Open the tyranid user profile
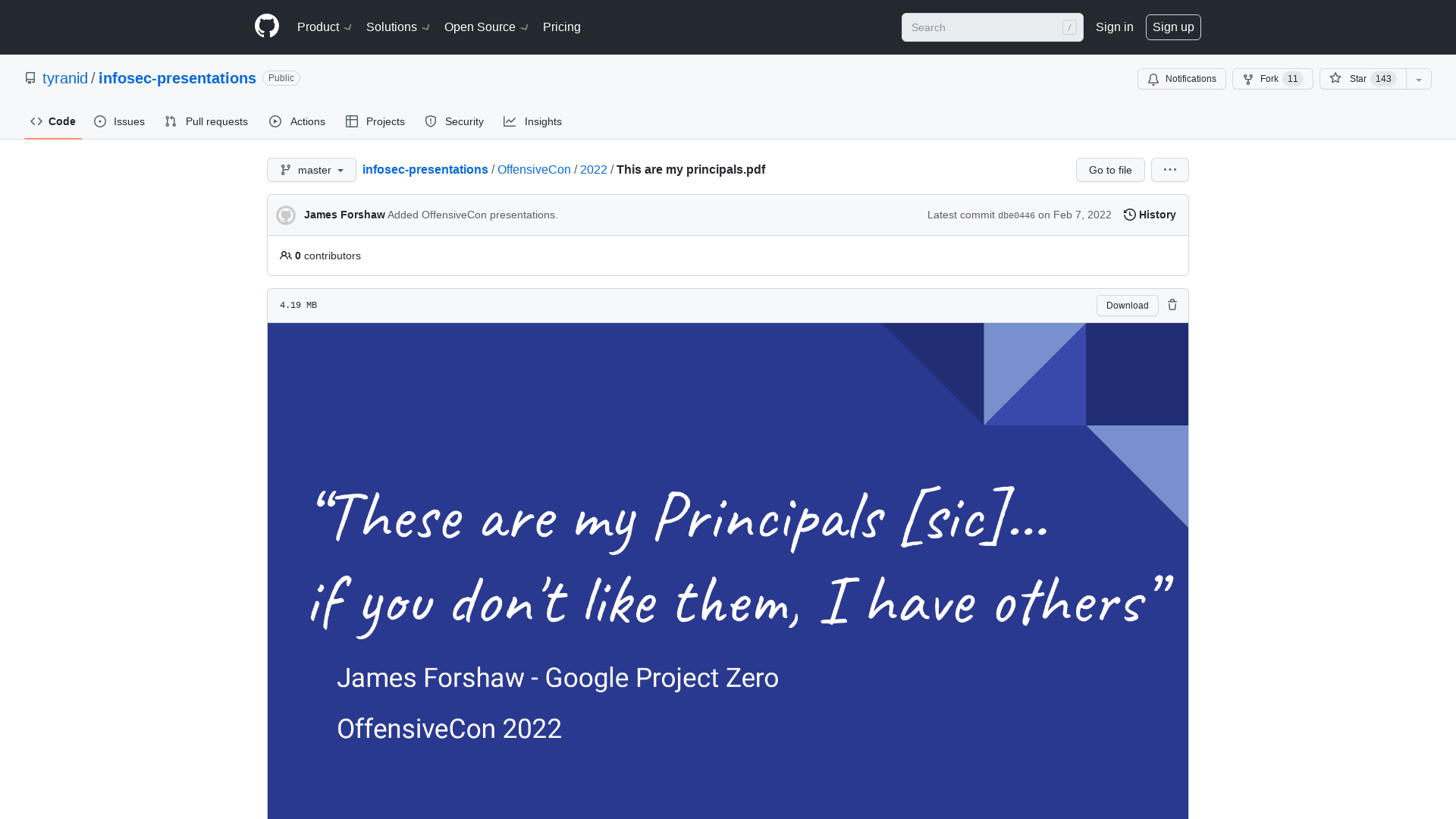 click(x=65, y=78)
